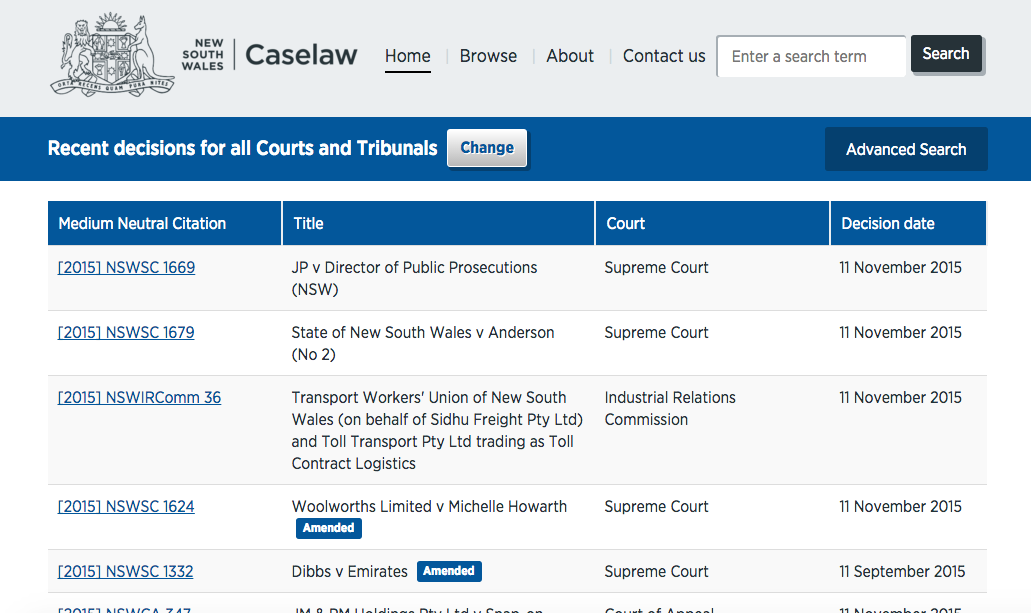Click the Decision date column header
The width and height of the screenshot is (1031, 613).
(888, 224)
